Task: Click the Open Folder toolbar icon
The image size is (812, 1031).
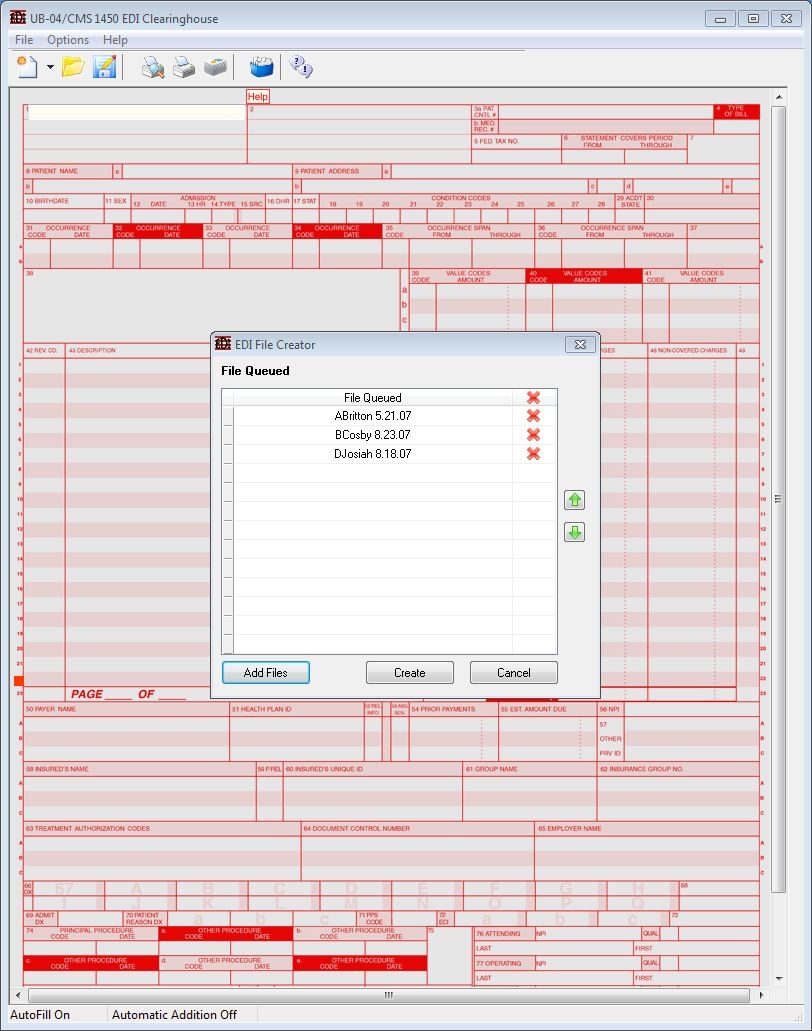Action: tap(72, 68)
